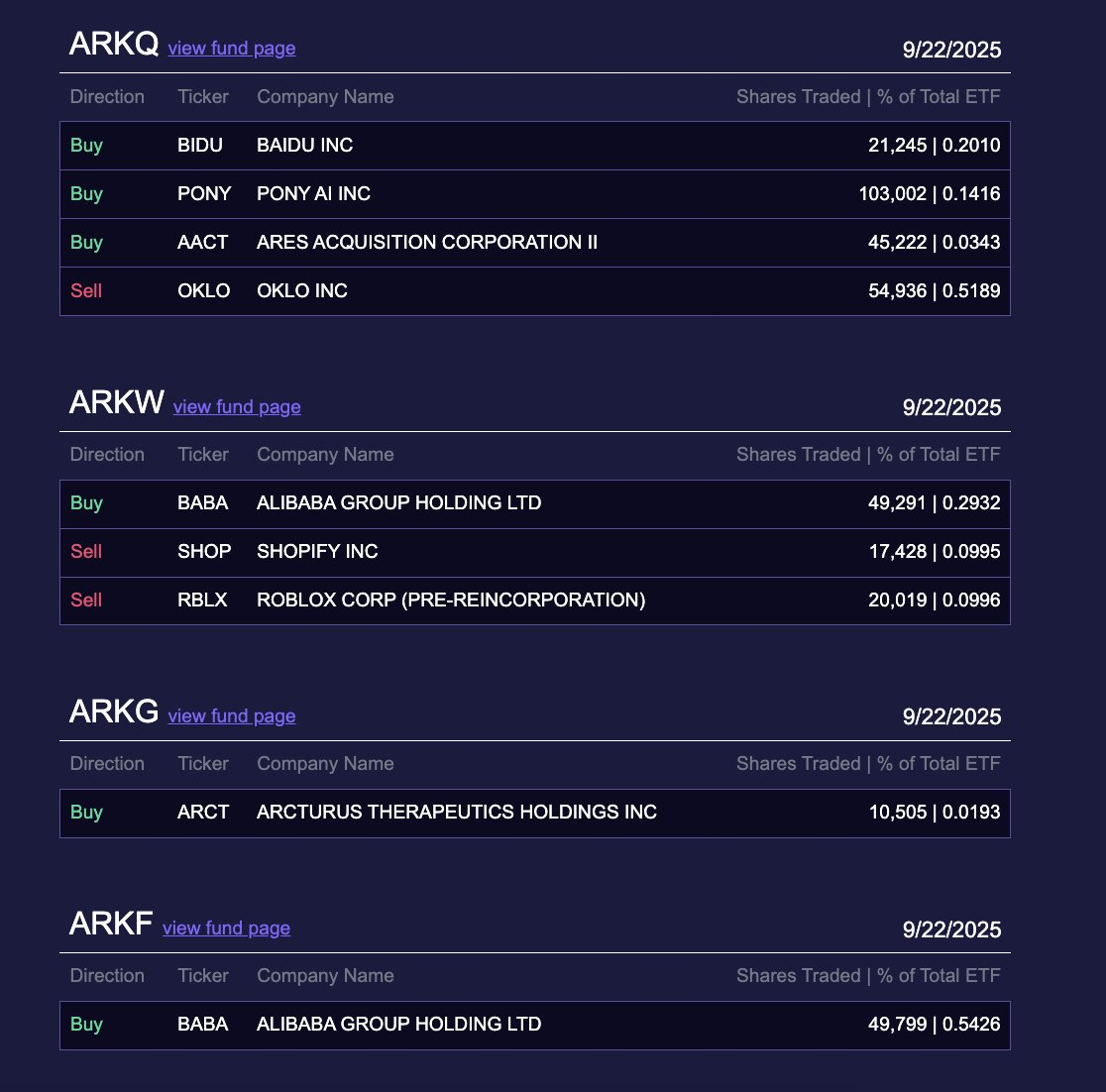The image size is (1106, 1092).
Task: Select the BIDU ticker in ARKQ
Action: [x=200, y=145]
